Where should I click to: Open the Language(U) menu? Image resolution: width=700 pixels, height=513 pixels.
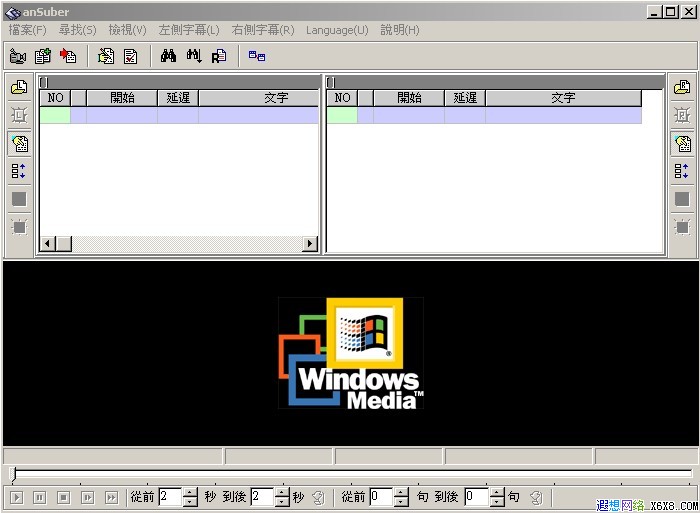[337, 30]
